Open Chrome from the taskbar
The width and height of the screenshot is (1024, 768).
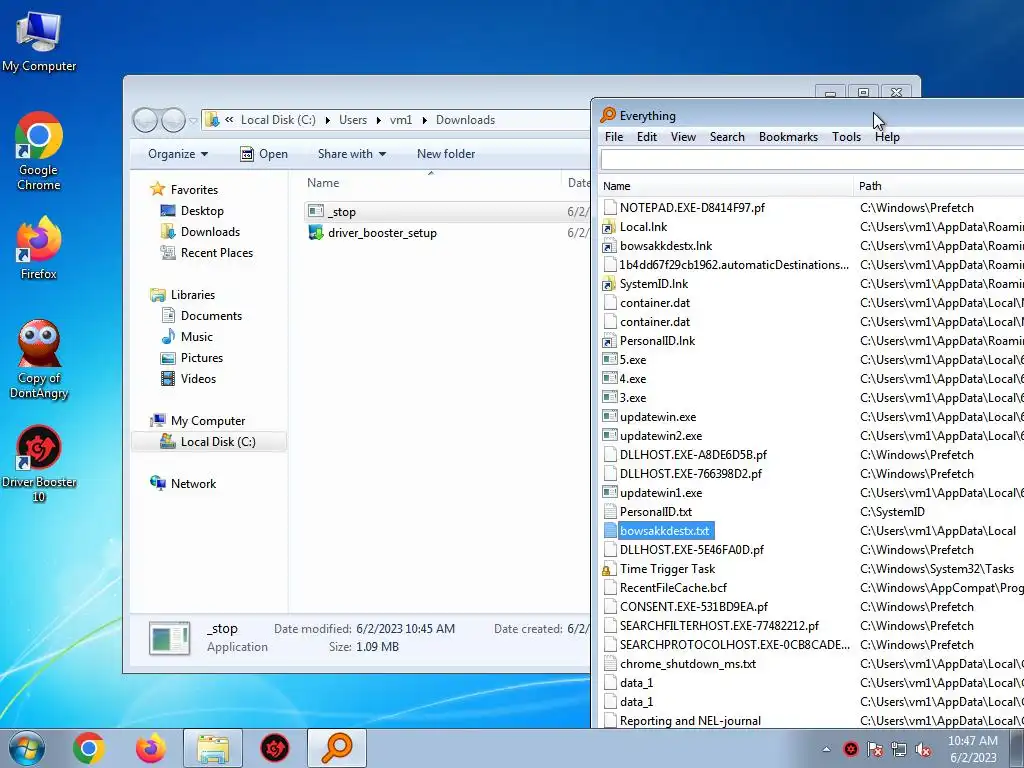[x=89, y=748]
